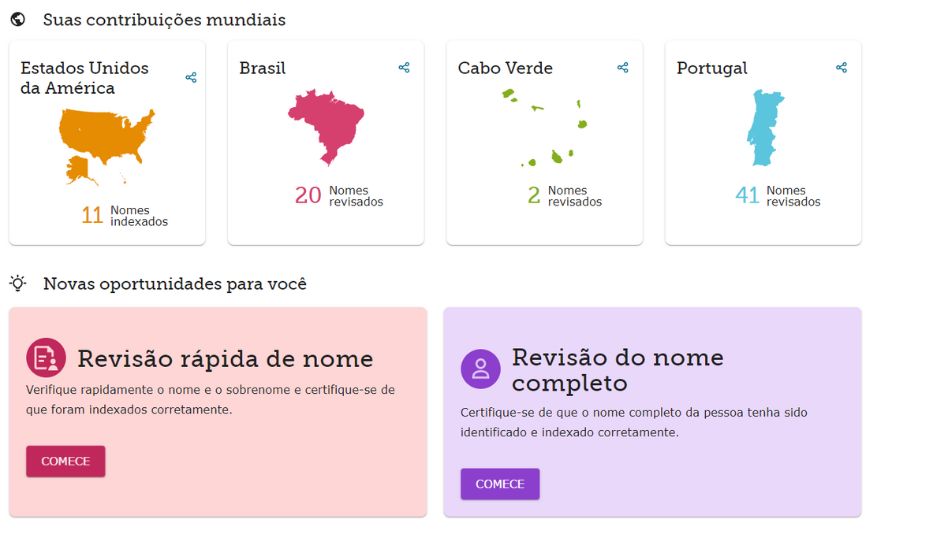Open the Revisão do nome completo title
This screenshot has width=948, height=542.
tap(618, 370)
